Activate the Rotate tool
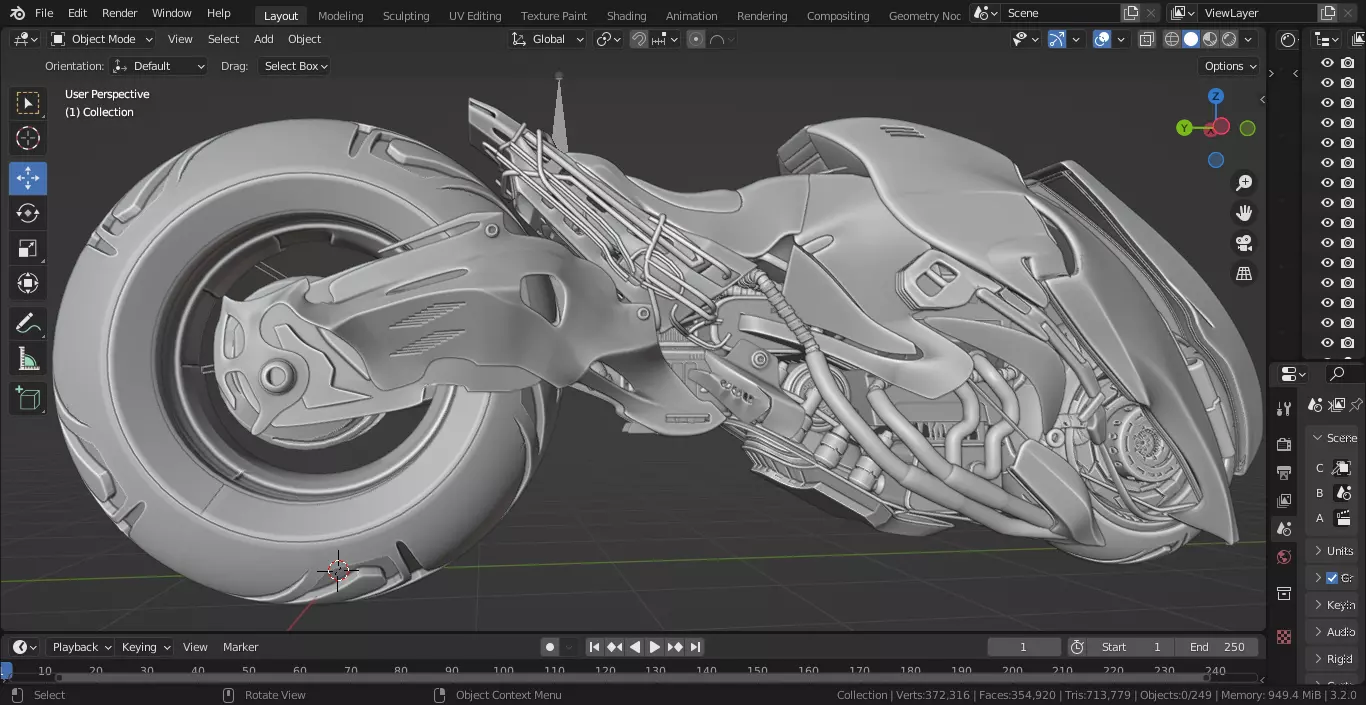Image resolution: width=1366 pixels, height=705 pixels. coord(28,213)
